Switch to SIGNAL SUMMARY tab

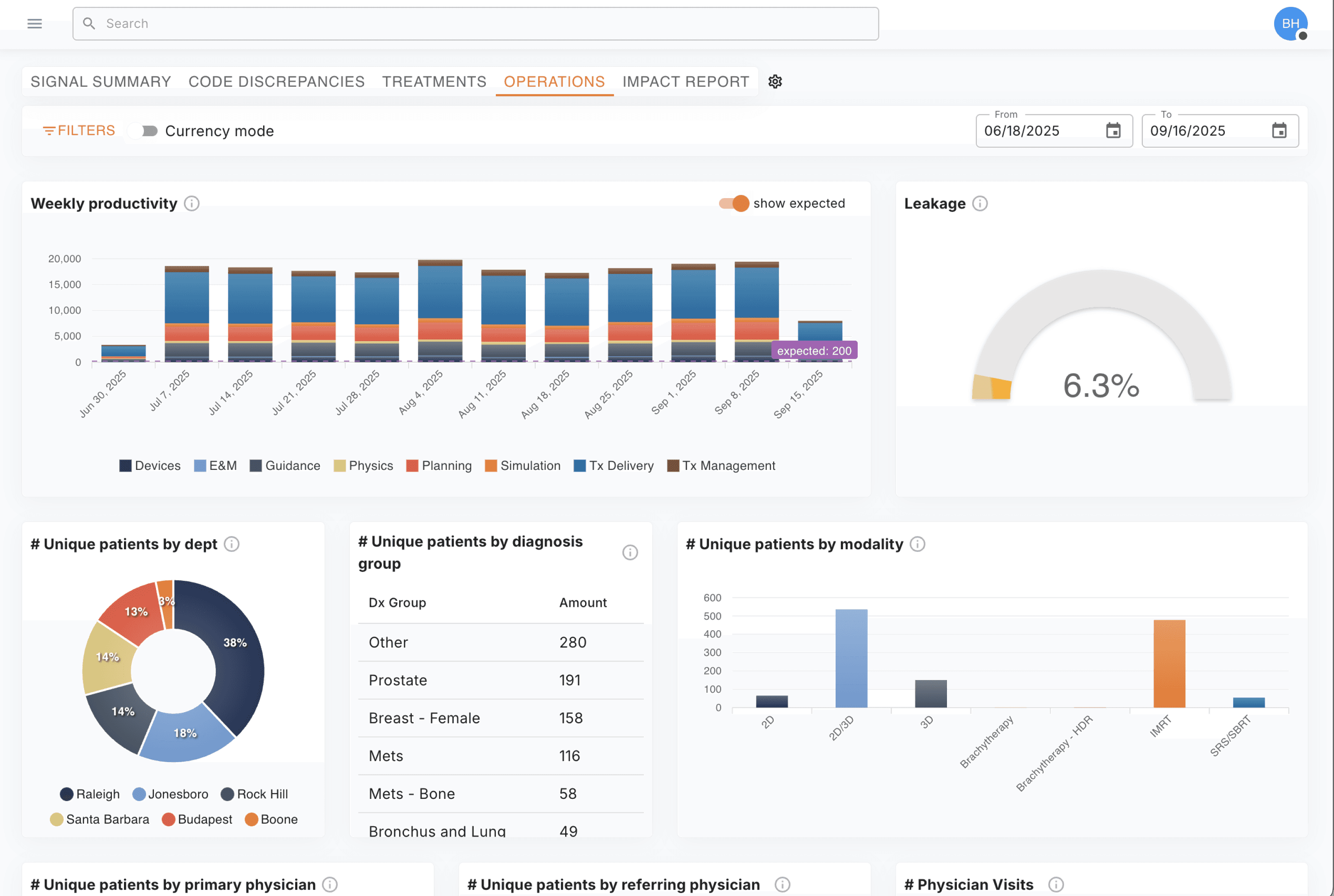101,82
